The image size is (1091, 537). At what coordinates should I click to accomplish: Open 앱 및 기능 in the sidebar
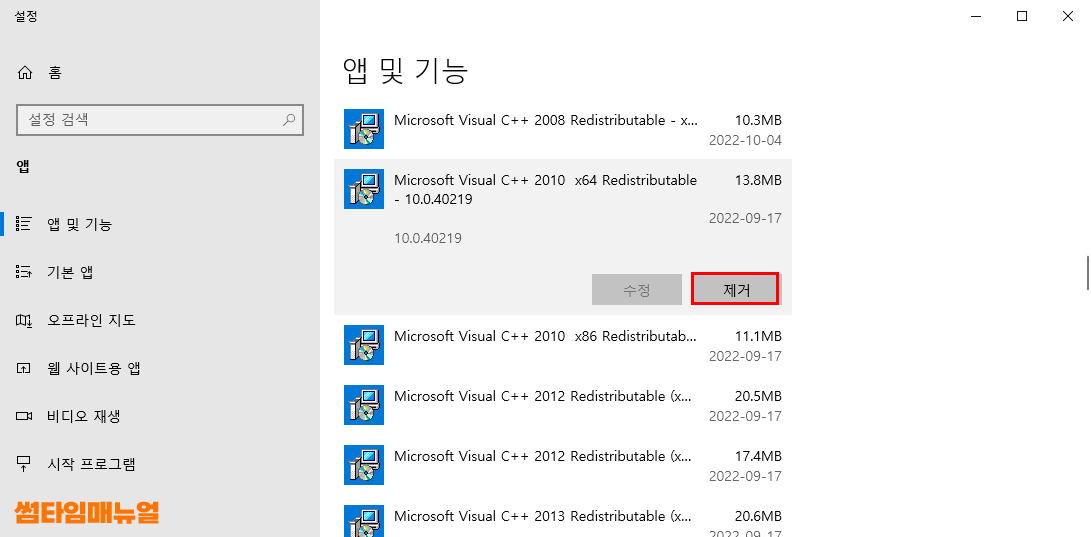160,224
